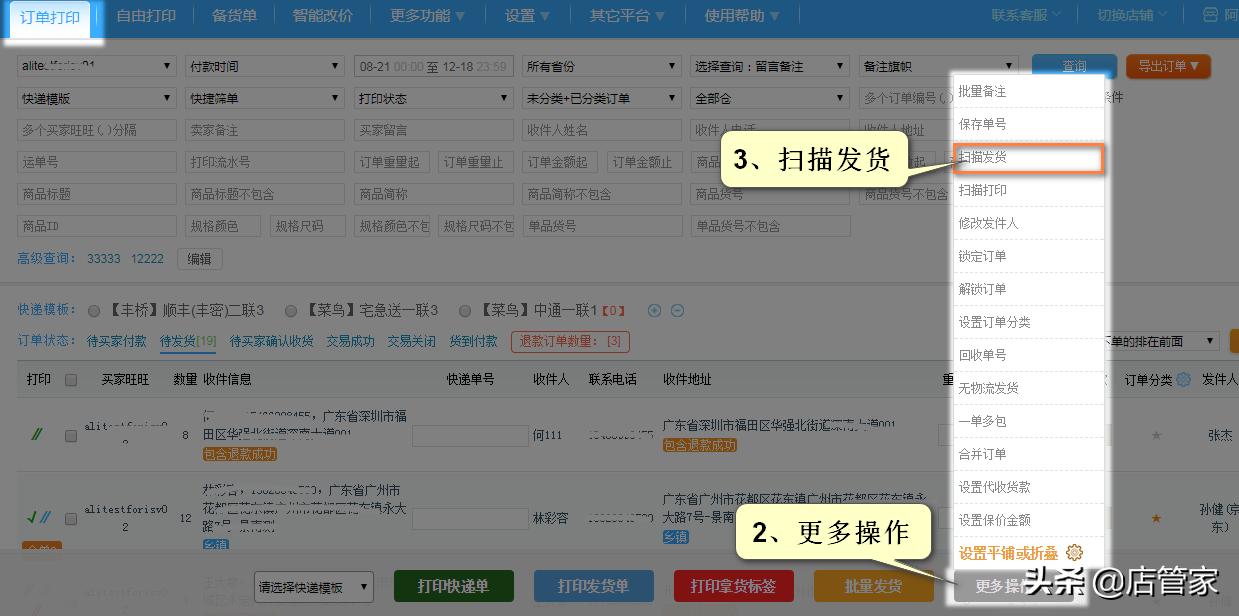The image size is (1239, 616).
Task: Click the 编辑 button next to 高级查询
Action: click(197, 258)
